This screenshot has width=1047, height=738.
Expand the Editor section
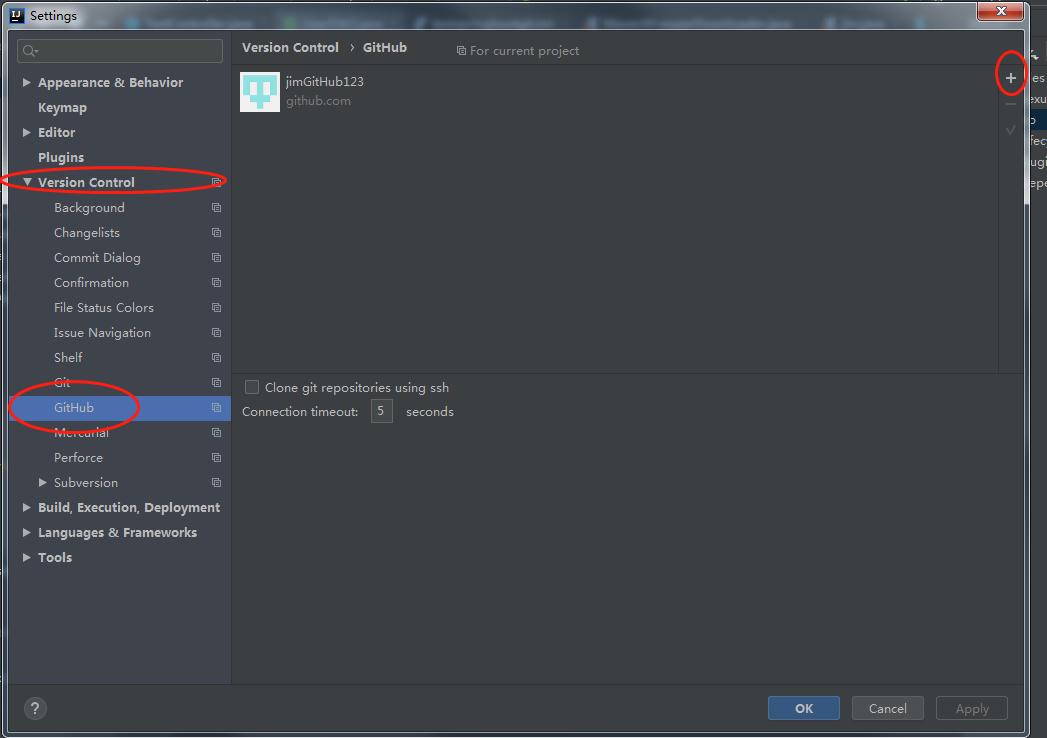[27, 132]
